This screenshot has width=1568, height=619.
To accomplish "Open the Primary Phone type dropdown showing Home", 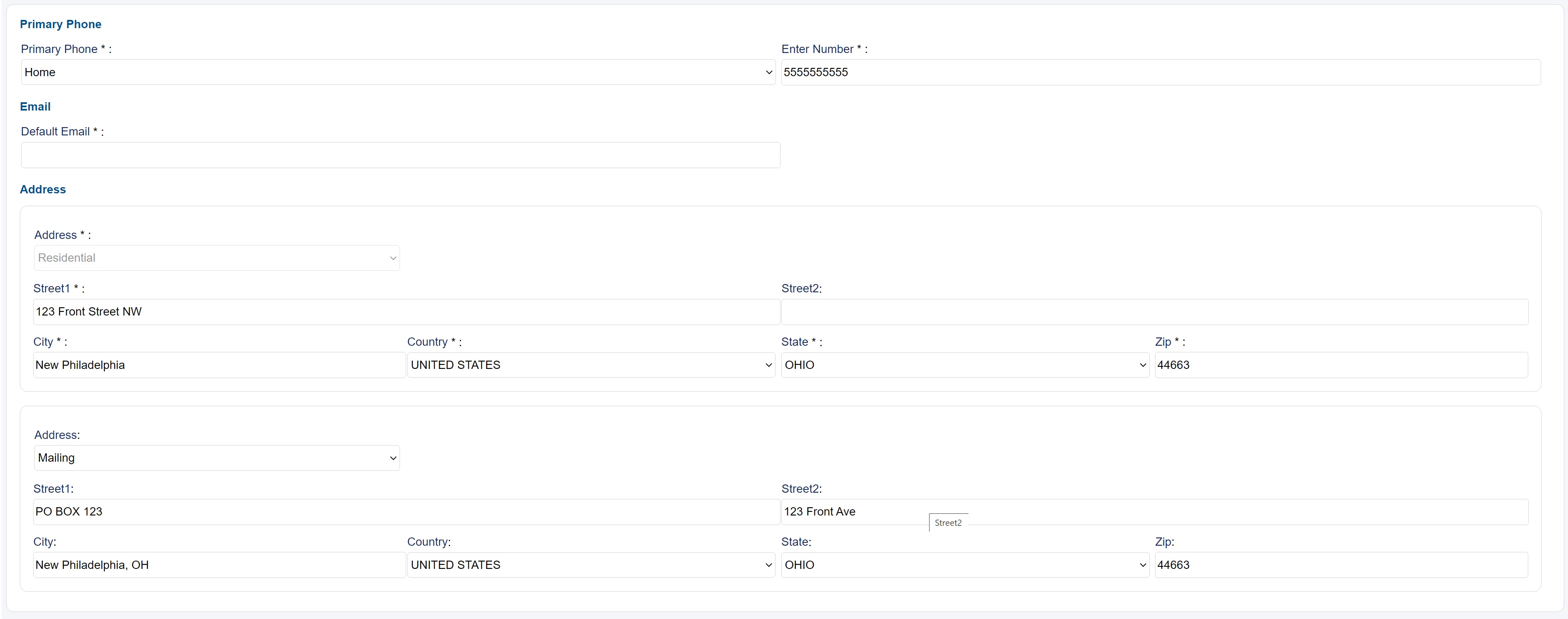I will click(398, 72).
